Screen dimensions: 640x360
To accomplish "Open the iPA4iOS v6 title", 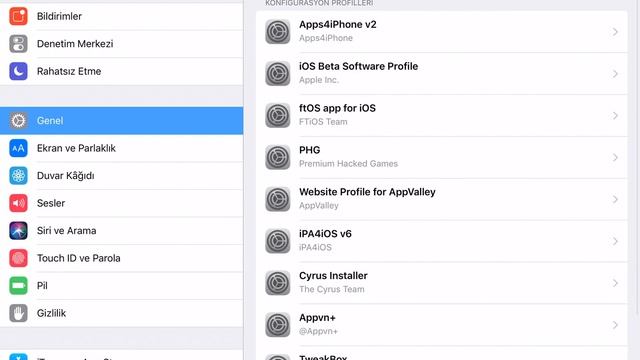I will [x=325, y=234].
